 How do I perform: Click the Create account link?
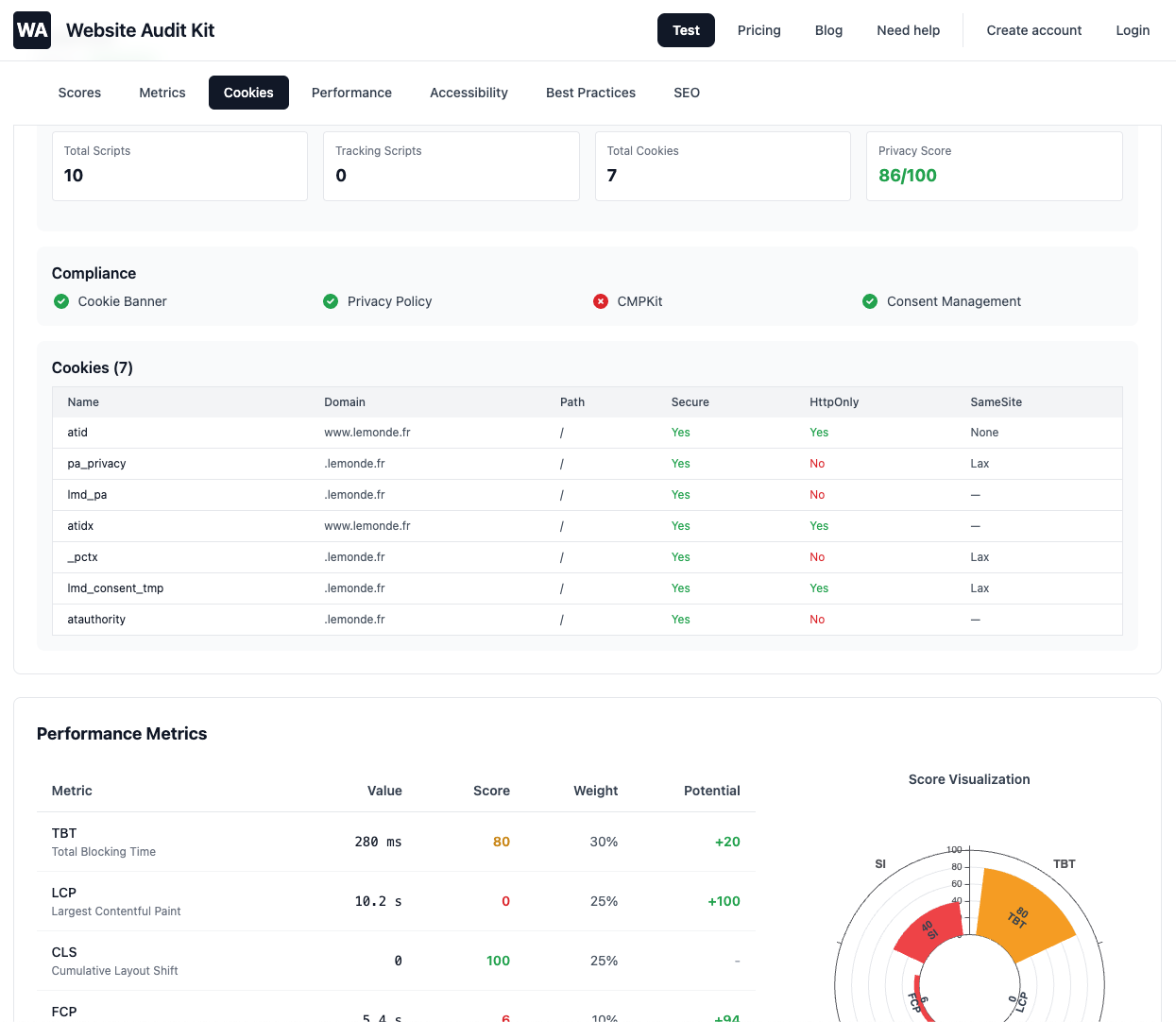[x=1033, y=30]
